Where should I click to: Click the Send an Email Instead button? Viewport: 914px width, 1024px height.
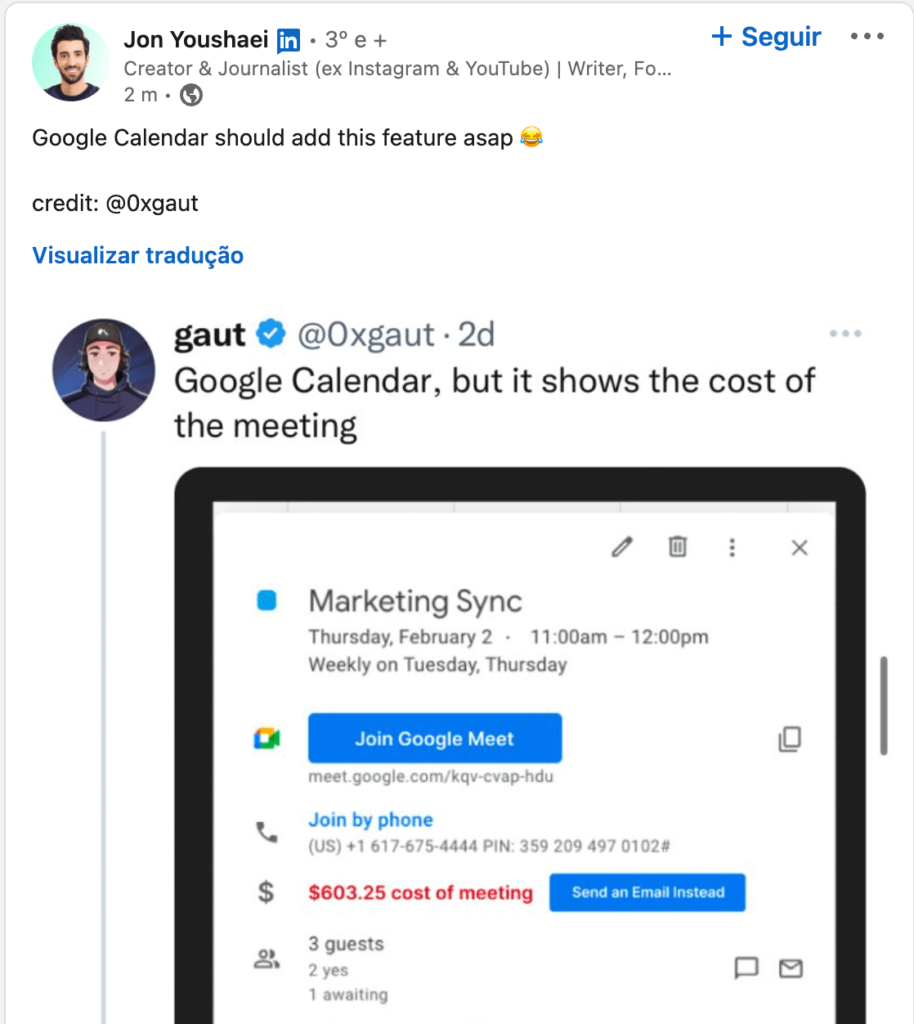pos(648,892)
